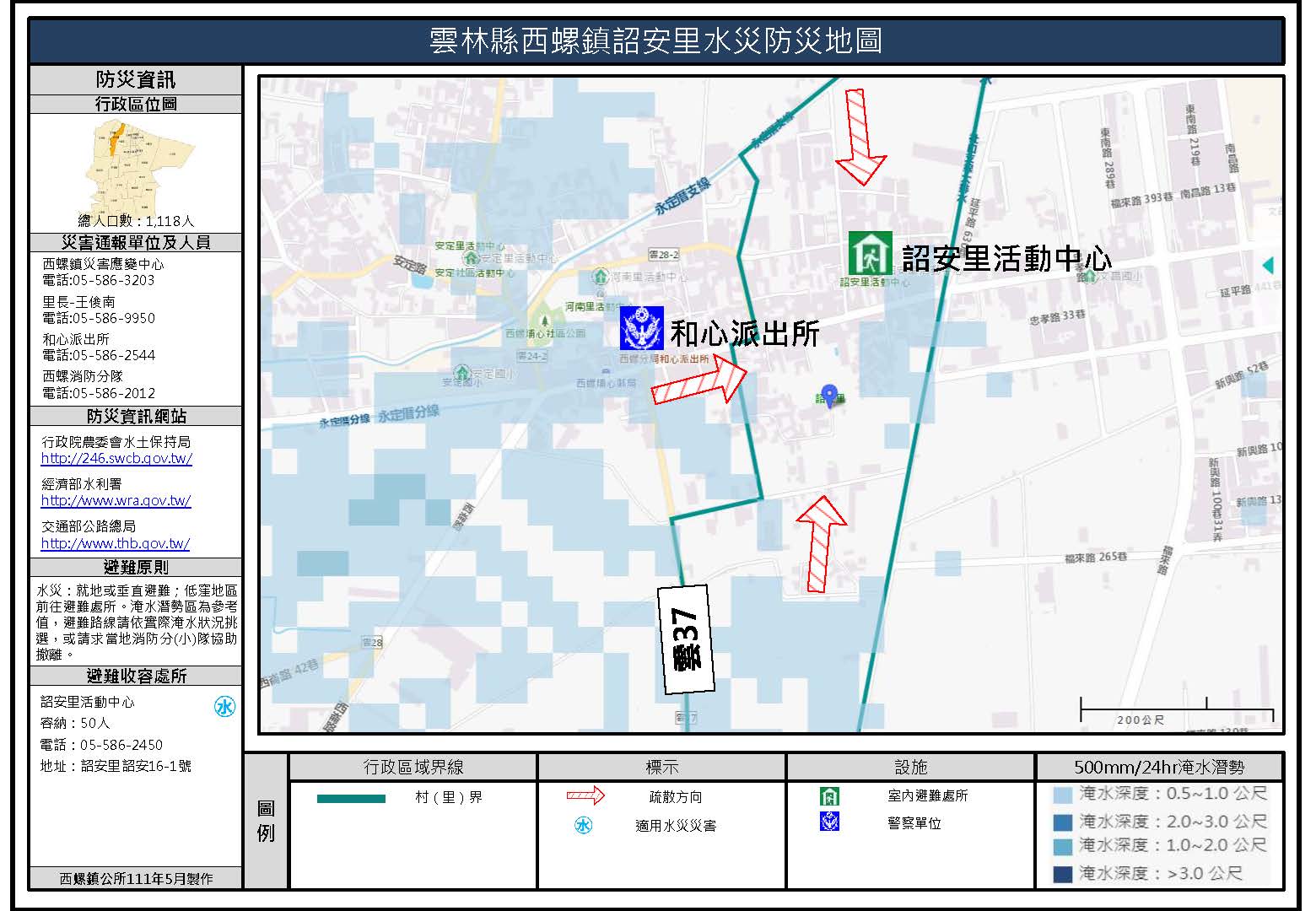Click the 福來路 265巷 street label on the map

point(1097,558)
